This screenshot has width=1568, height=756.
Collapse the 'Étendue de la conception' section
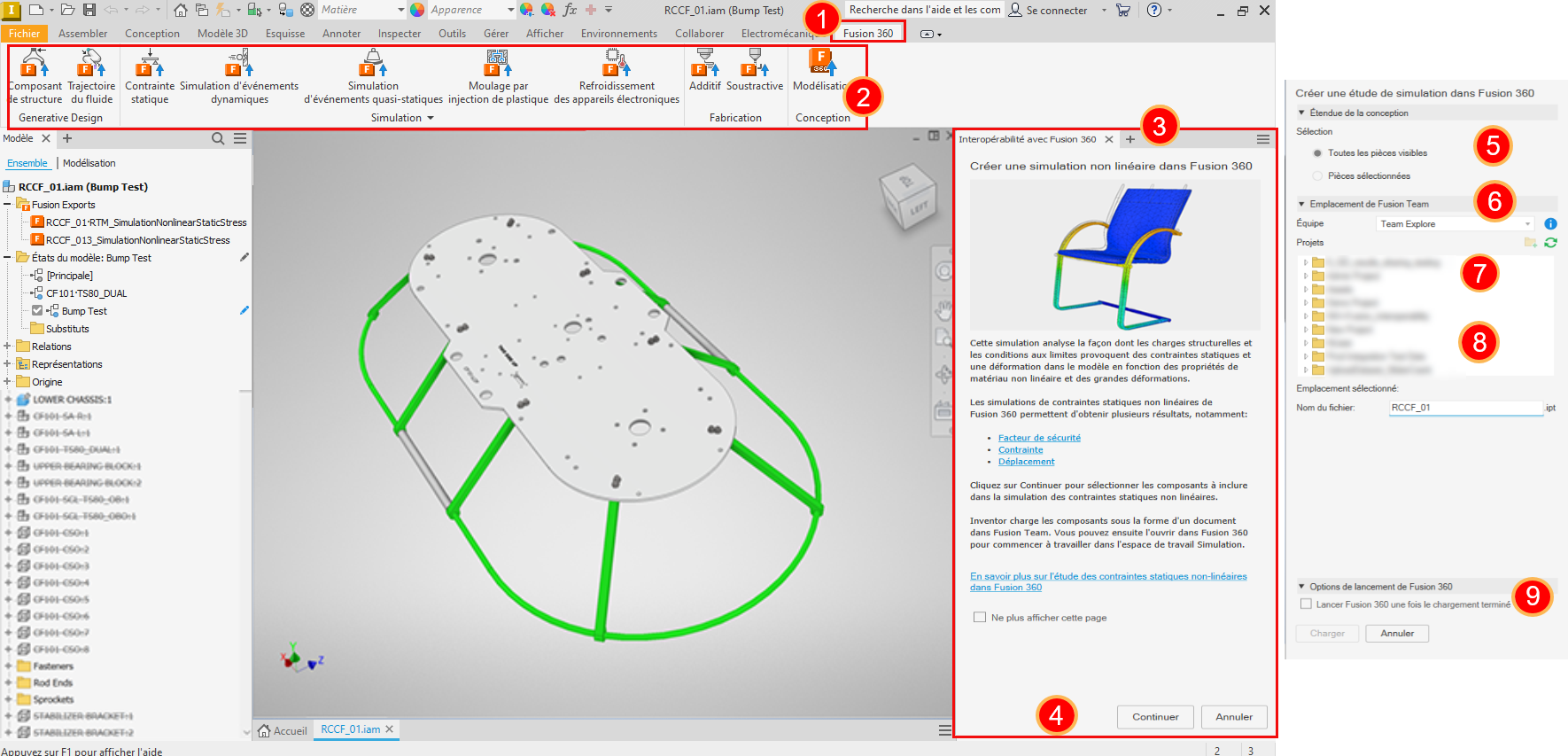click(1301, 113)
